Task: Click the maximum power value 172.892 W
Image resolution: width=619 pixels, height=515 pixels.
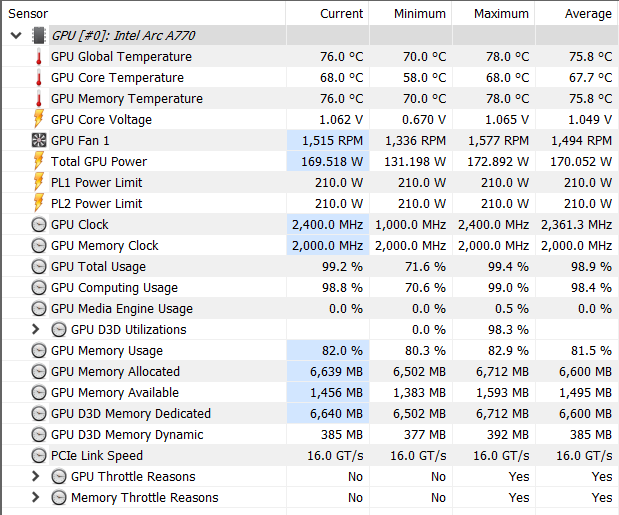Action: tap(498, 161)
